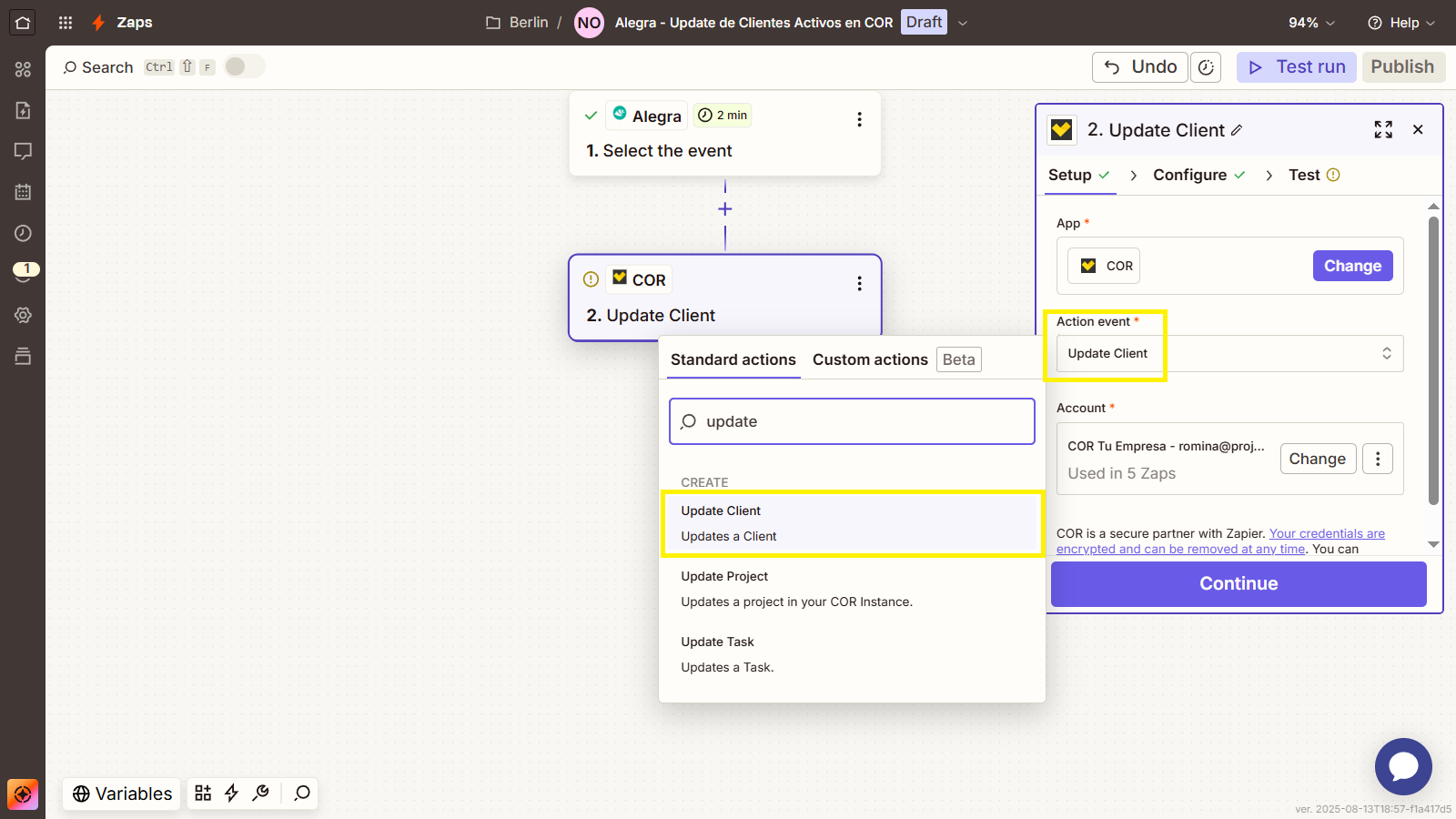Viewport: 1456px width, 819px height.
Task: Click the plus icon between steps
Action: pyautogui.click(x=725, y=209)
